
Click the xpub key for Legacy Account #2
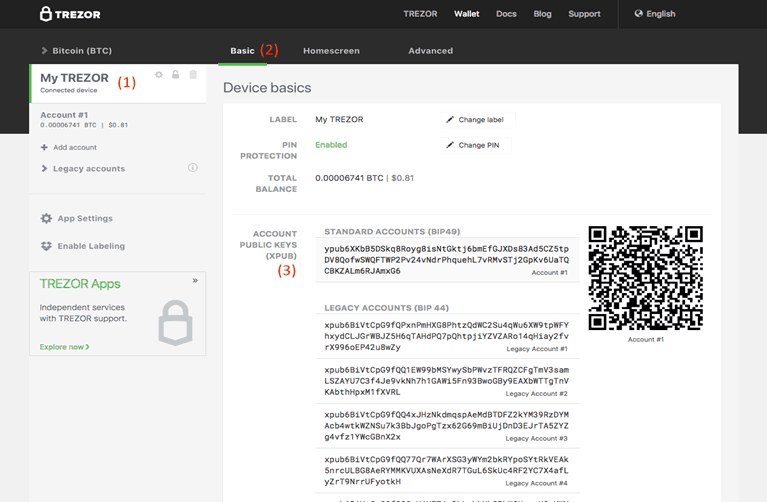pyautogui.click(x=447, y=381)
